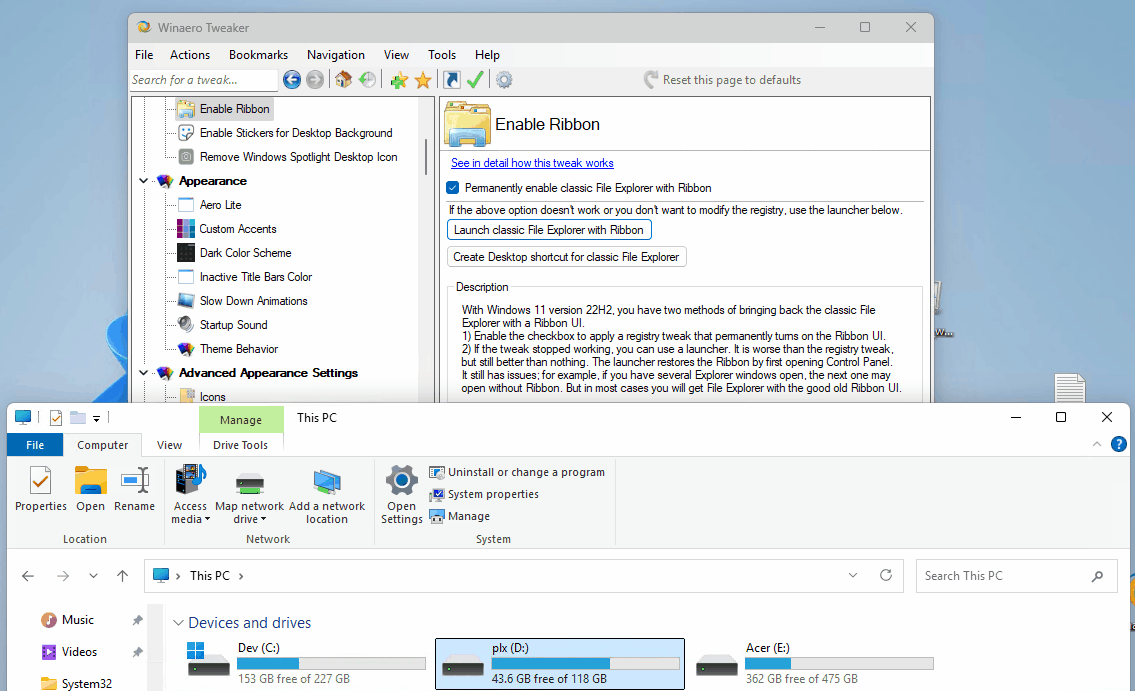Screen dimensions: 1135x691
Task: Select the plx (D:) drive
Action: coord(560,663)
